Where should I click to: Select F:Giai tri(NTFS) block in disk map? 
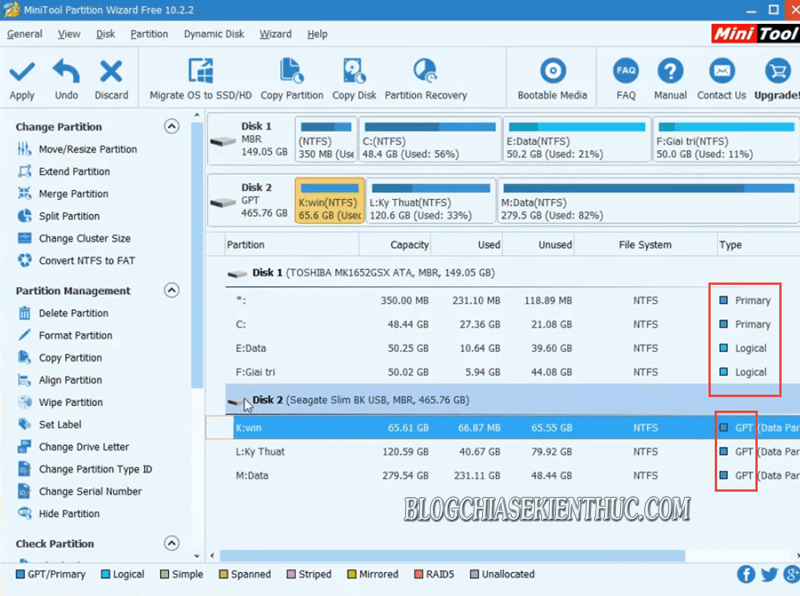(726, 140)
